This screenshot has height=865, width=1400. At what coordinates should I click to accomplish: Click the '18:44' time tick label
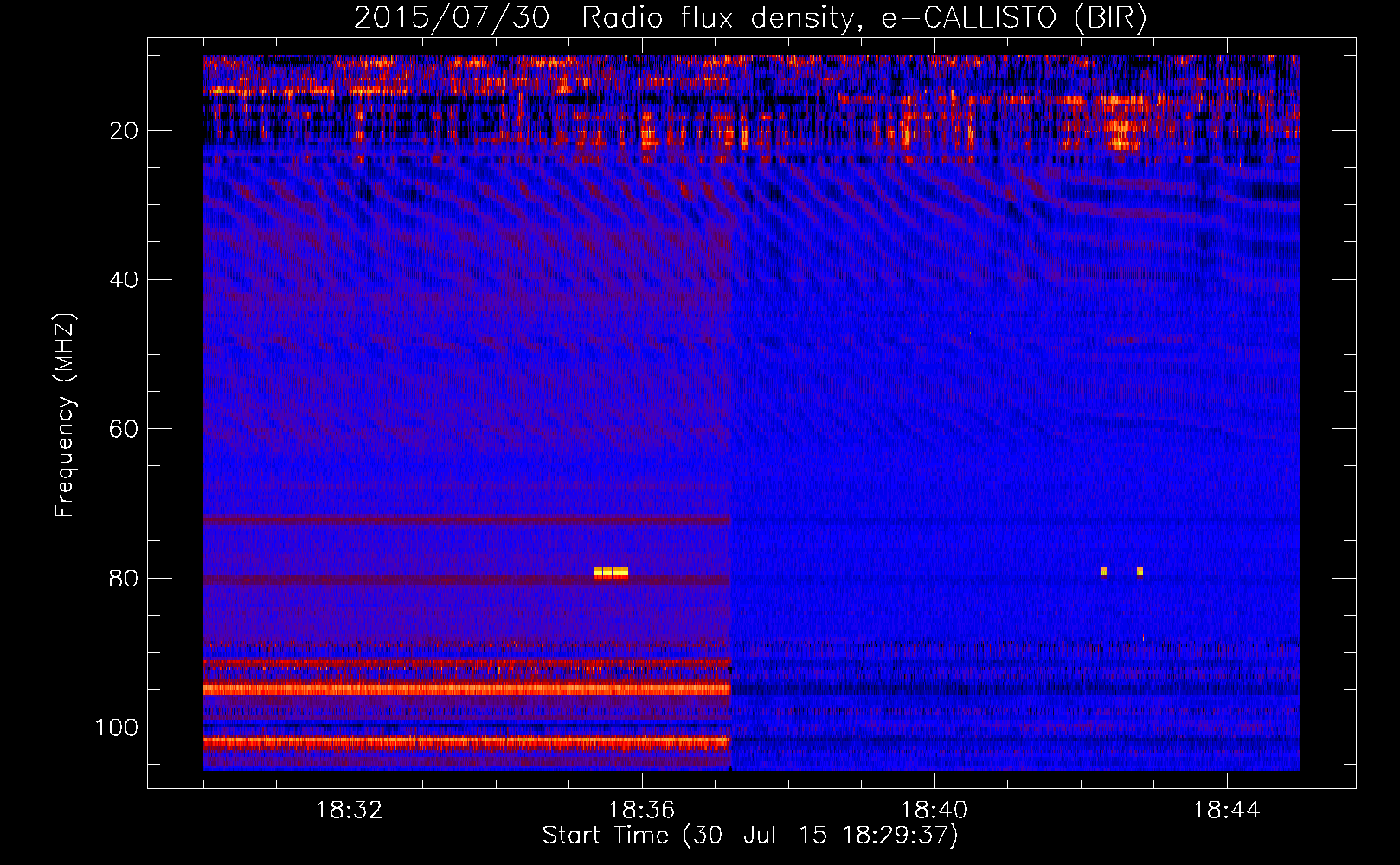click(1226, 811)
